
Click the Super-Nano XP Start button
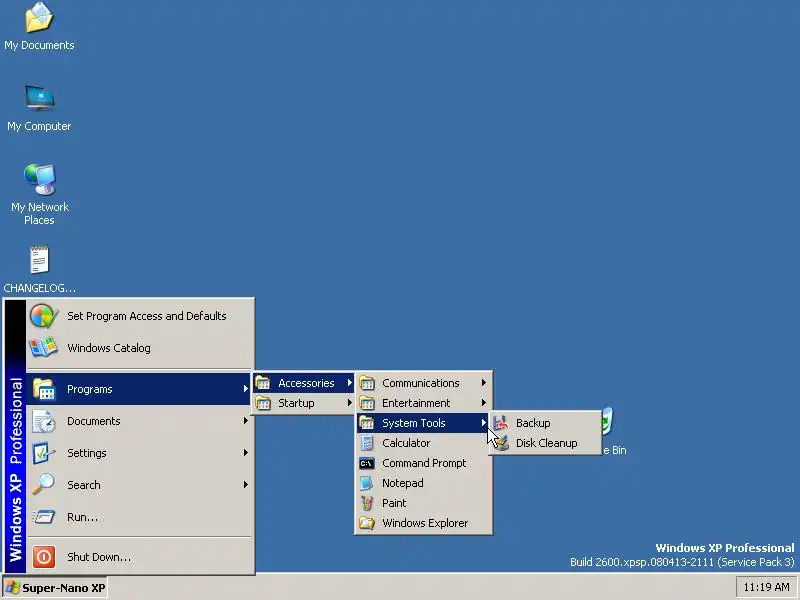pos(55,588)
